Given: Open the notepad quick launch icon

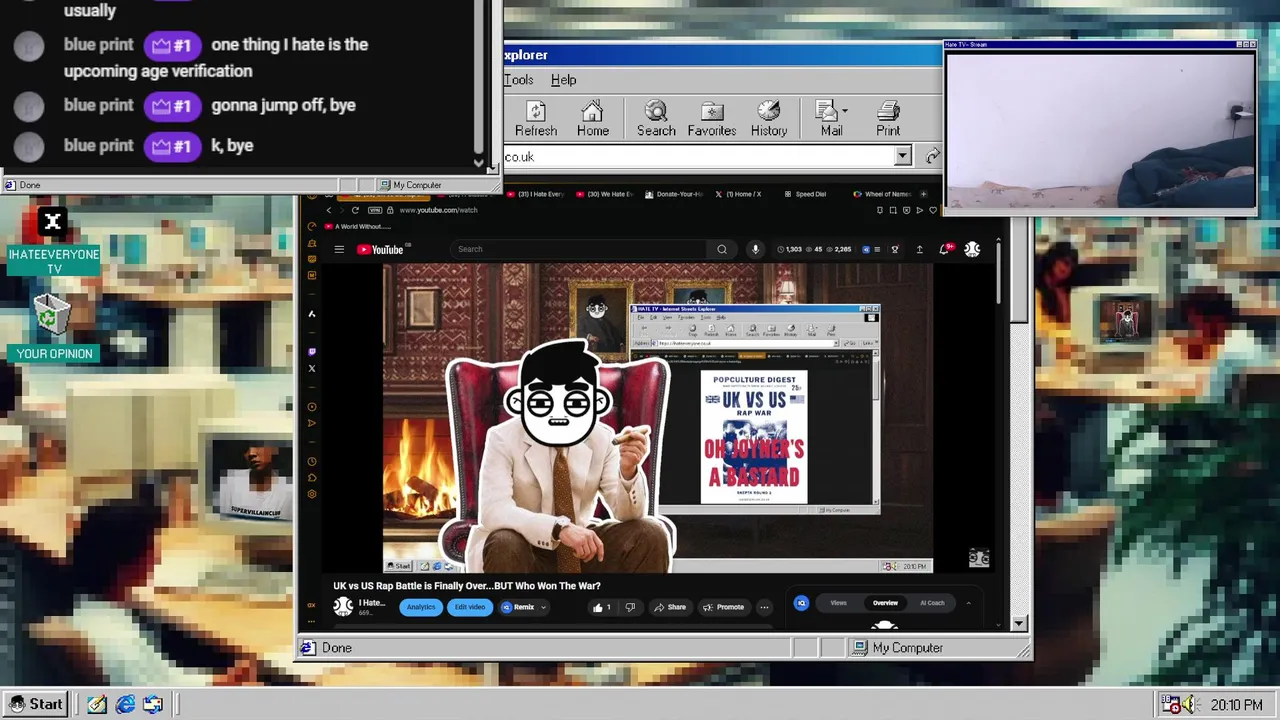Looking at the screenshot, I should (96, 704).
